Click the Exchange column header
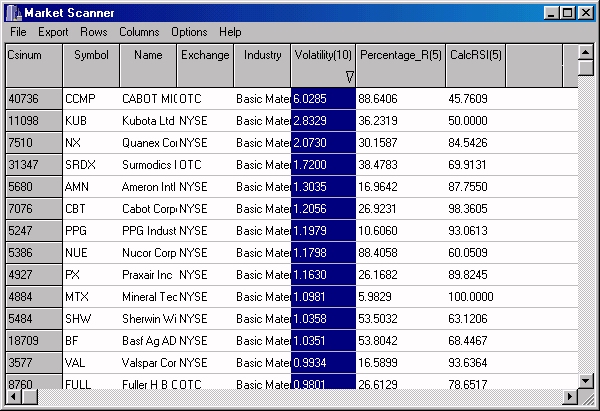600x411 pixels. 205,65
